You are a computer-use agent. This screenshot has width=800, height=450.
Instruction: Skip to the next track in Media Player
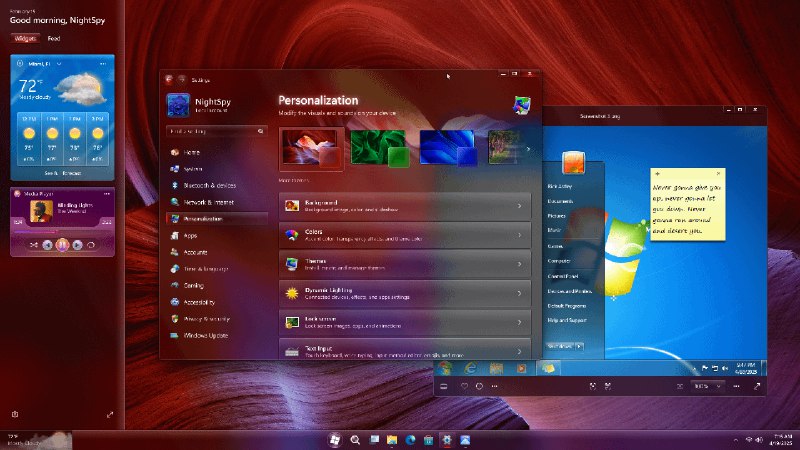pyautogui.click(x=77, y=245)
